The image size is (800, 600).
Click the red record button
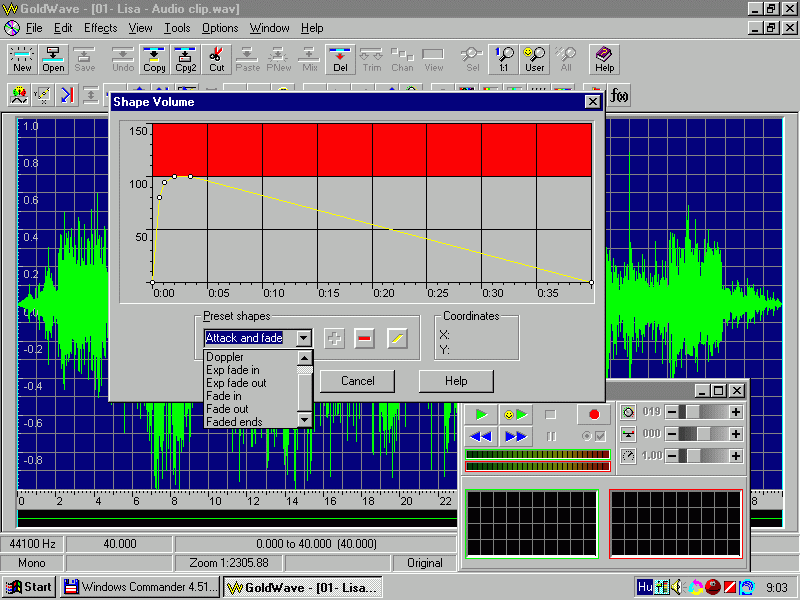click(594, 414)
